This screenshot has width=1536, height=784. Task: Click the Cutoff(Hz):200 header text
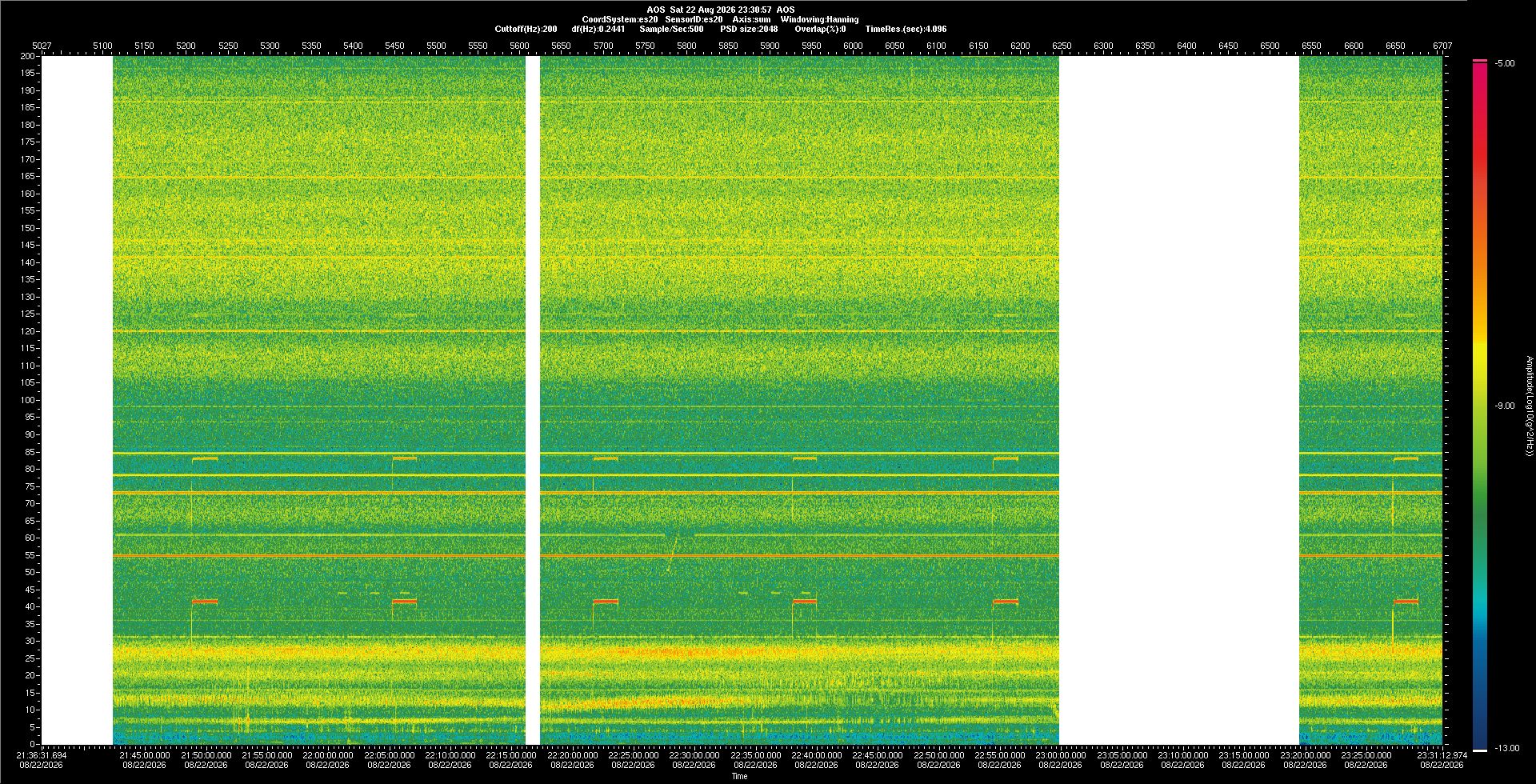[x=526, y=29]
